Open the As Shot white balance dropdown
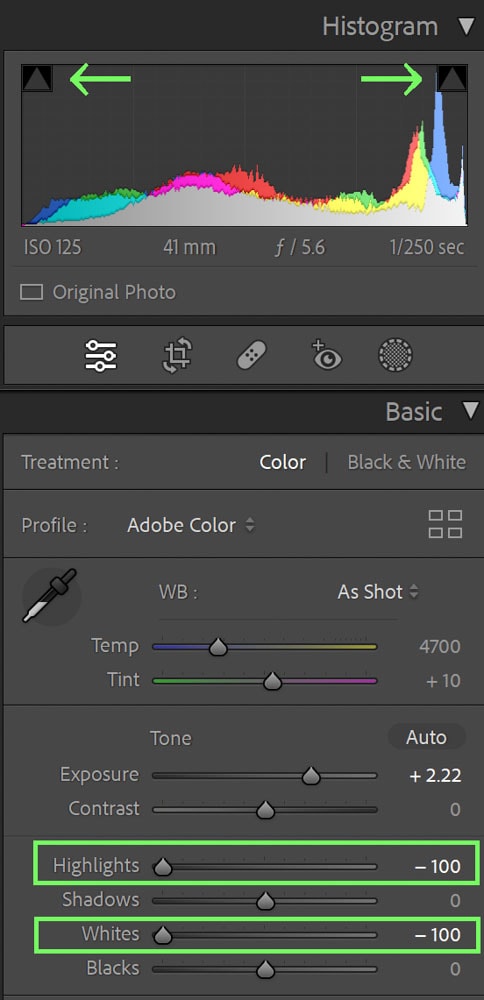484x1000 pixels. tap(378, 592)
